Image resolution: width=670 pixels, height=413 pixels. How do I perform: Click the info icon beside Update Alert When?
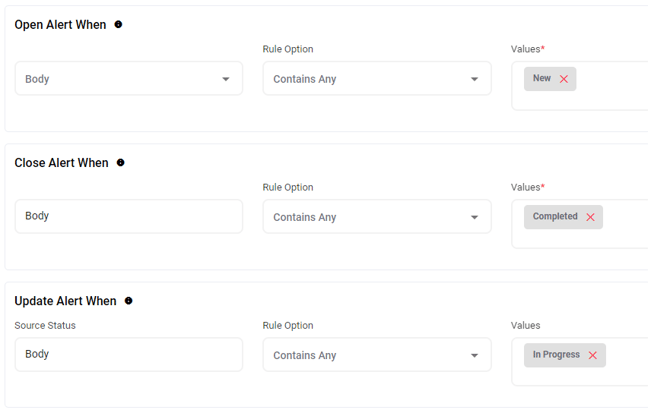(128, 300)
